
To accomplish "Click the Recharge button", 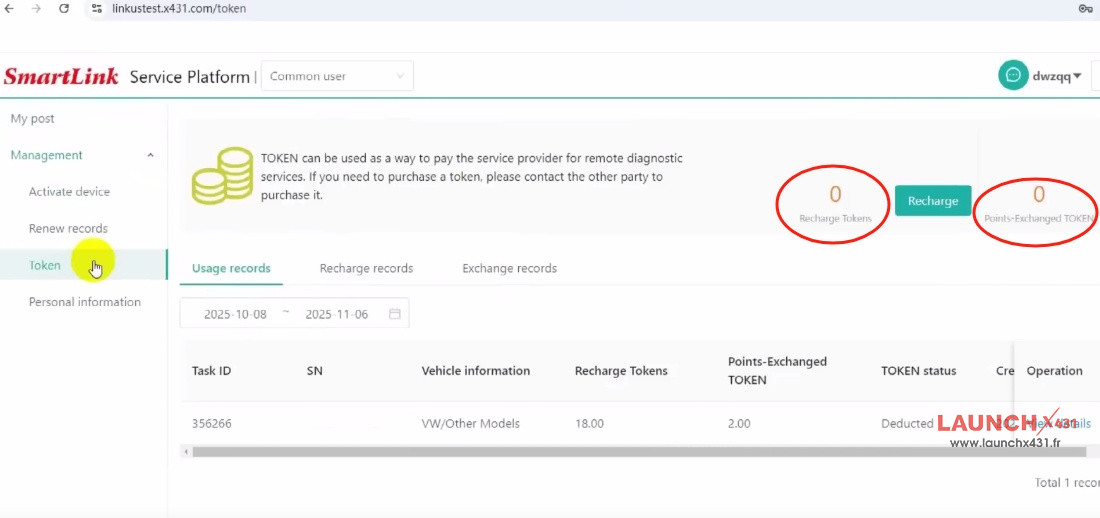I will tap(932, 201).
